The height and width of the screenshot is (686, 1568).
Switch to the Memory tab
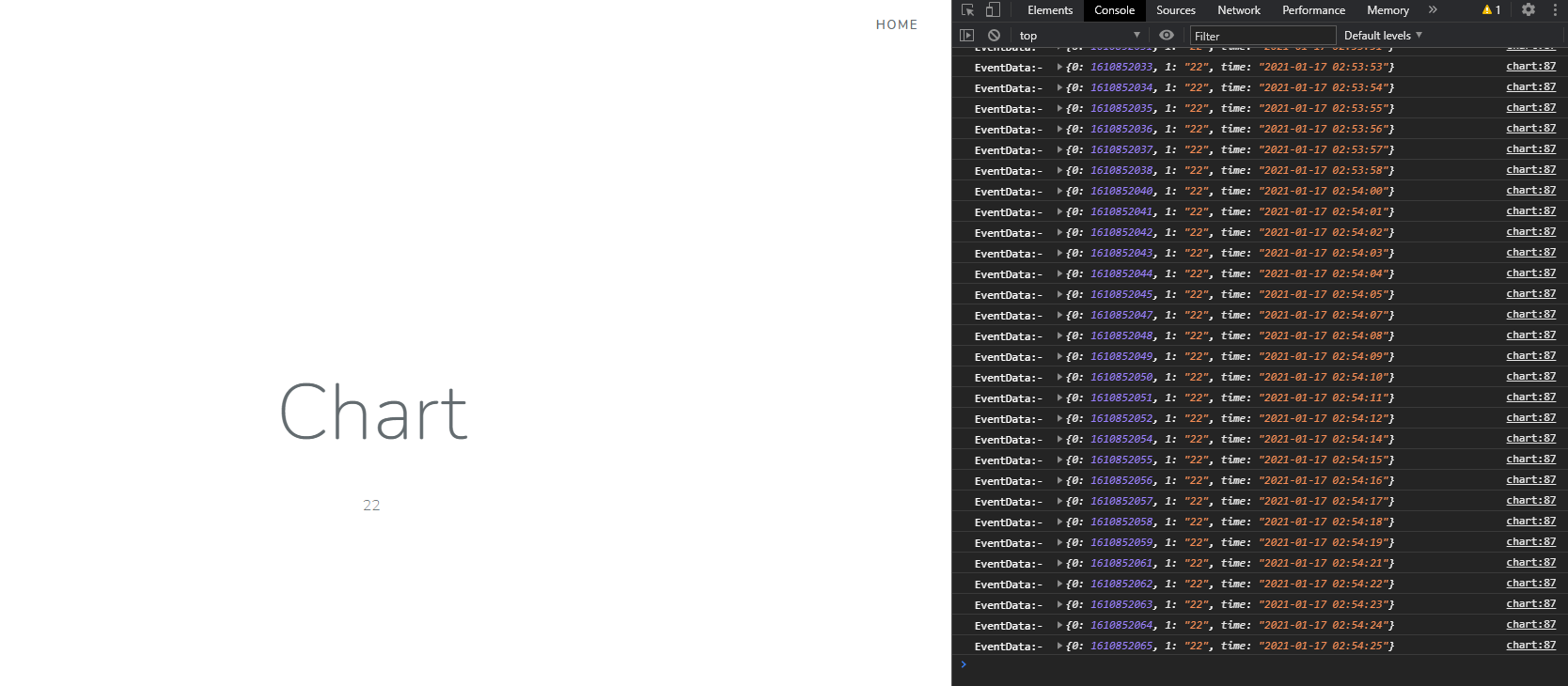click(1388, 10)
